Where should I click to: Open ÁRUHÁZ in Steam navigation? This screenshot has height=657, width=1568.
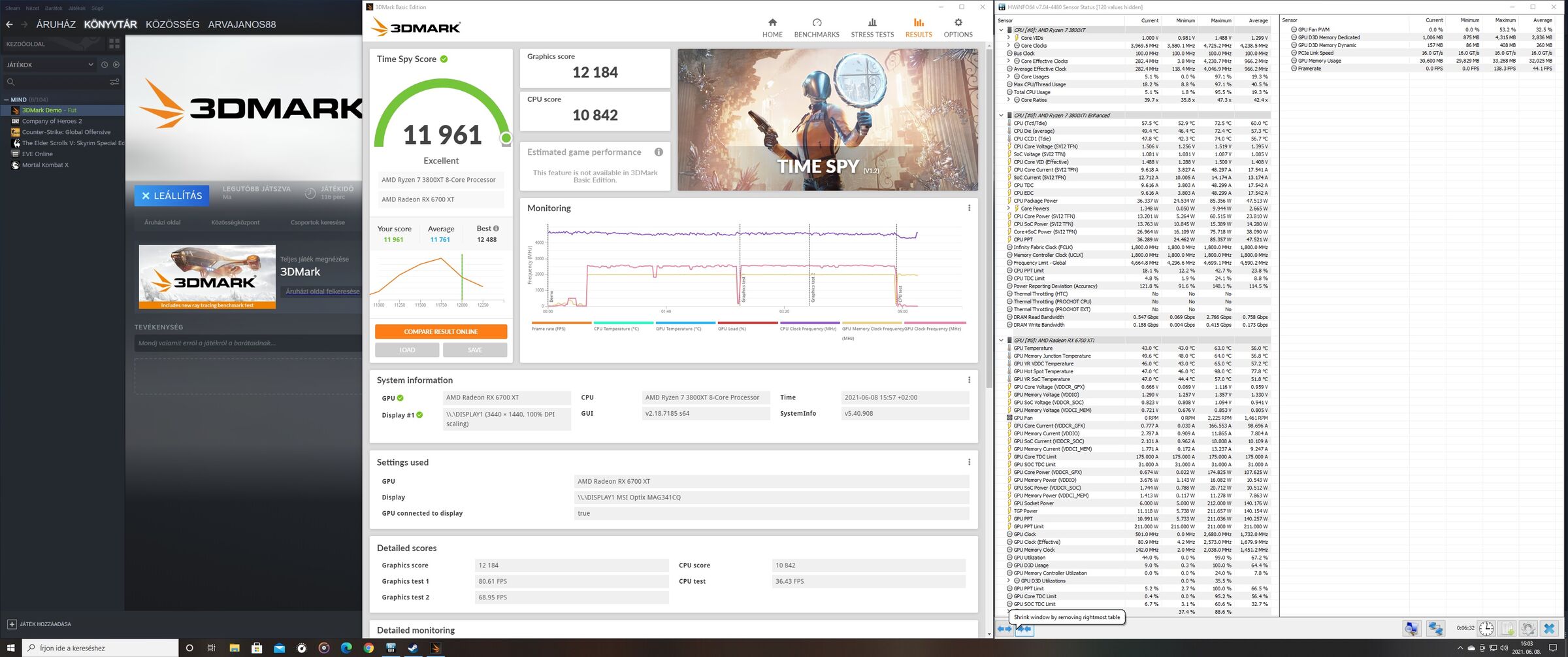point(56,24)
